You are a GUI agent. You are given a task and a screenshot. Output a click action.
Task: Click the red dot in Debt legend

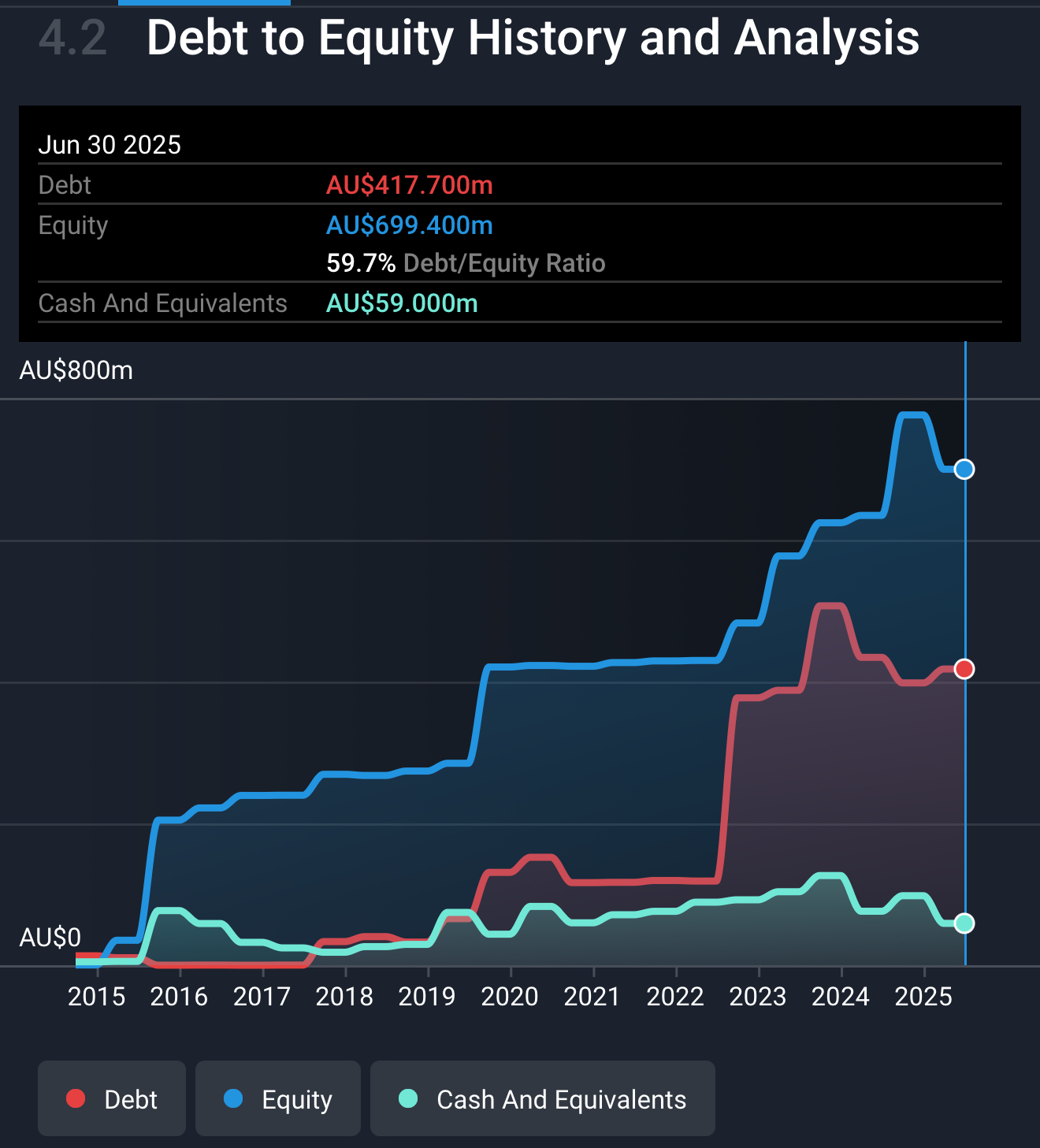[76, 1098]
